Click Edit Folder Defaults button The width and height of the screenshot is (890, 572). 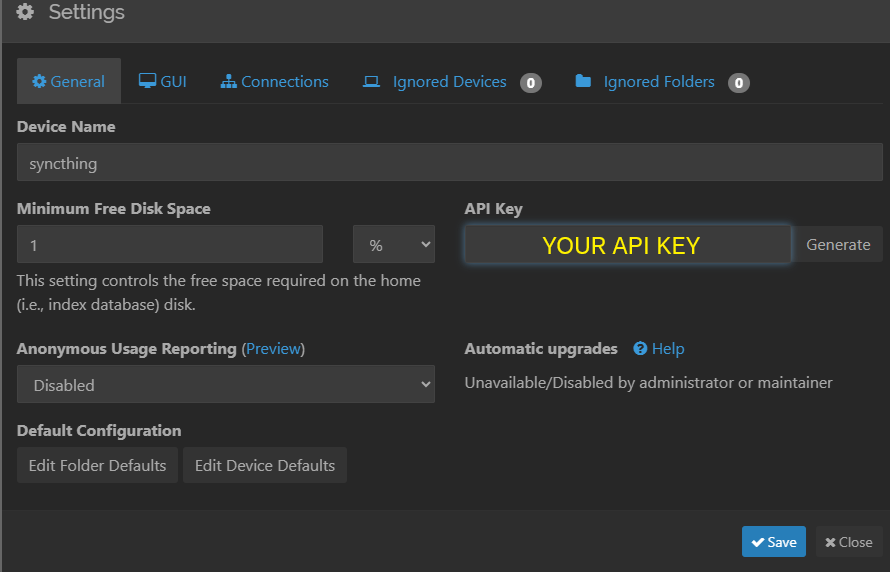coord(97,465)
